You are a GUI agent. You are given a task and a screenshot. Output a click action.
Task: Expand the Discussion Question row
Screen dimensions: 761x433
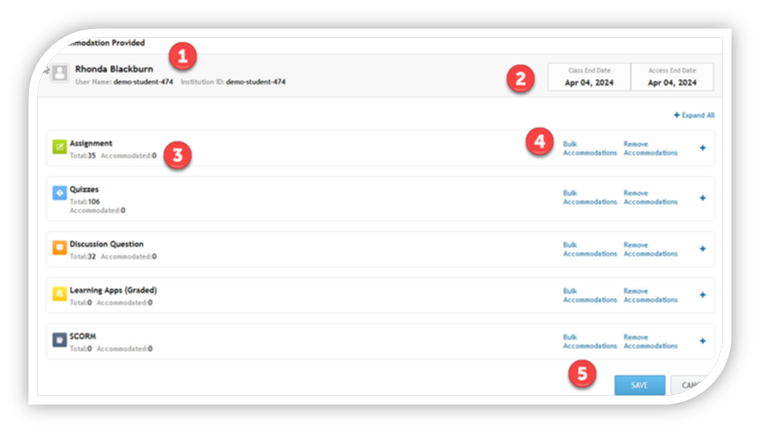(x=702, y=246)
